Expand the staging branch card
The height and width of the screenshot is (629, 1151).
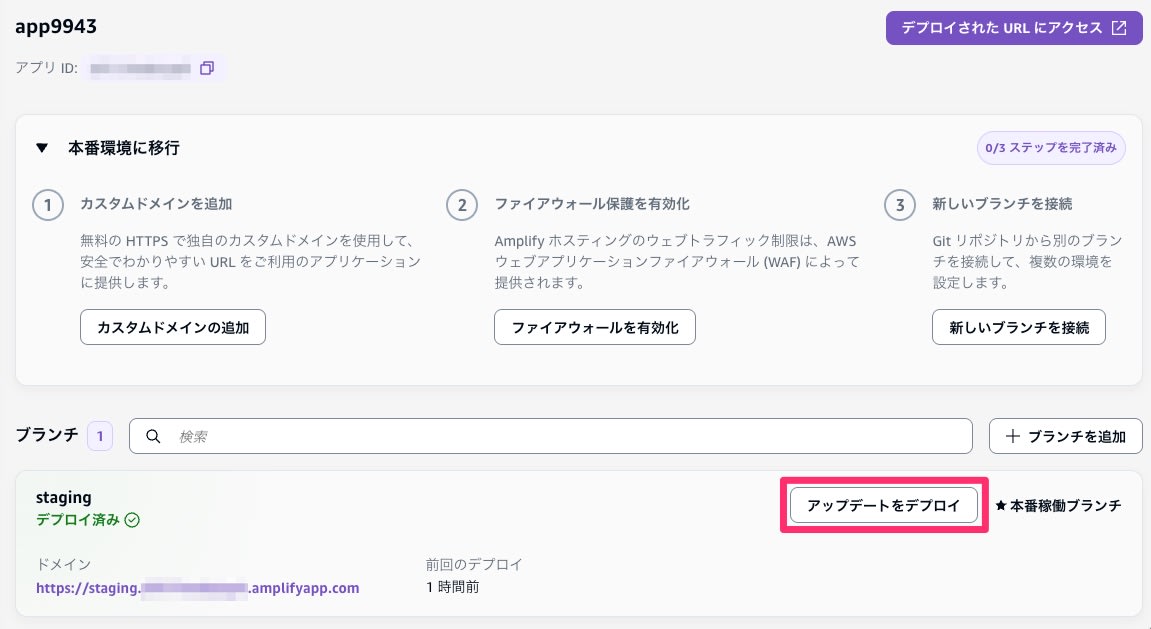click(x=63, y=497)
